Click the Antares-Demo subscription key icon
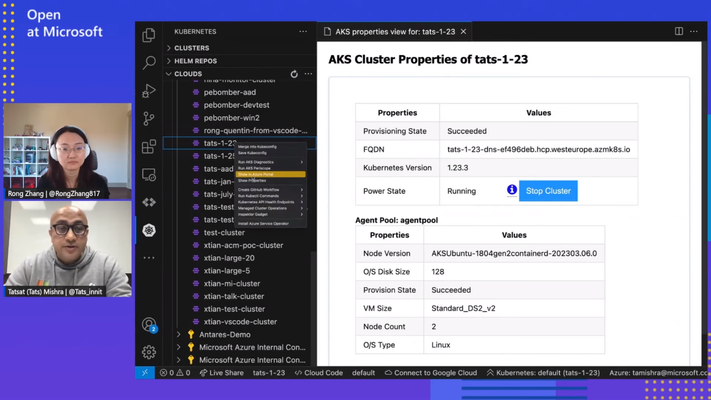The image size is (711, 400). pos(191,334)
